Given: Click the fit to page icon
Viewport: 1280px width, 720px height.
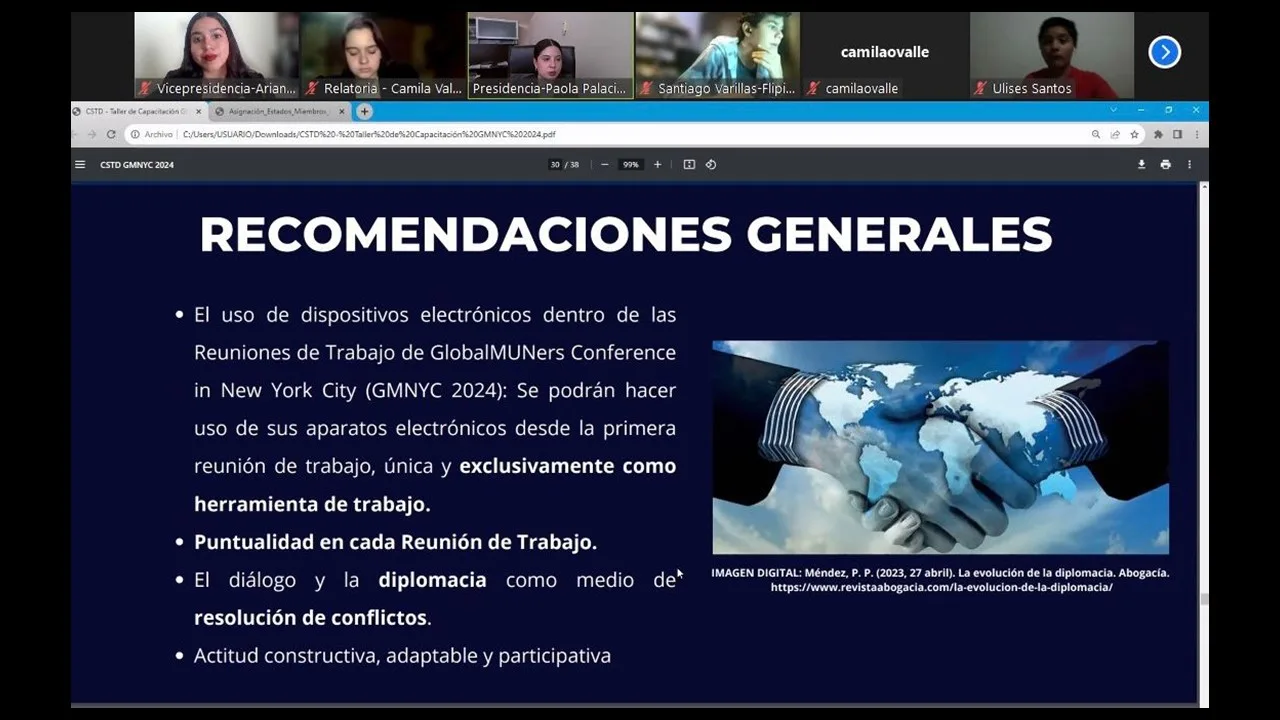Looking at the screenshot, I should 689,165.
